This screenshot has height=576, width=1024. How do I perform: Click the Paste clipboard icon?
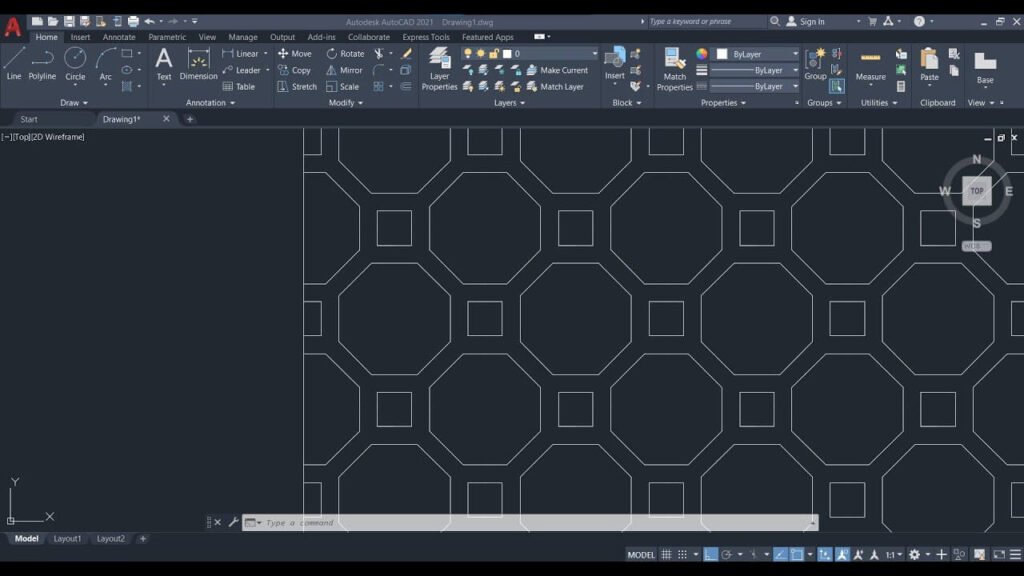pyautogui.click(x=929, y=64)
